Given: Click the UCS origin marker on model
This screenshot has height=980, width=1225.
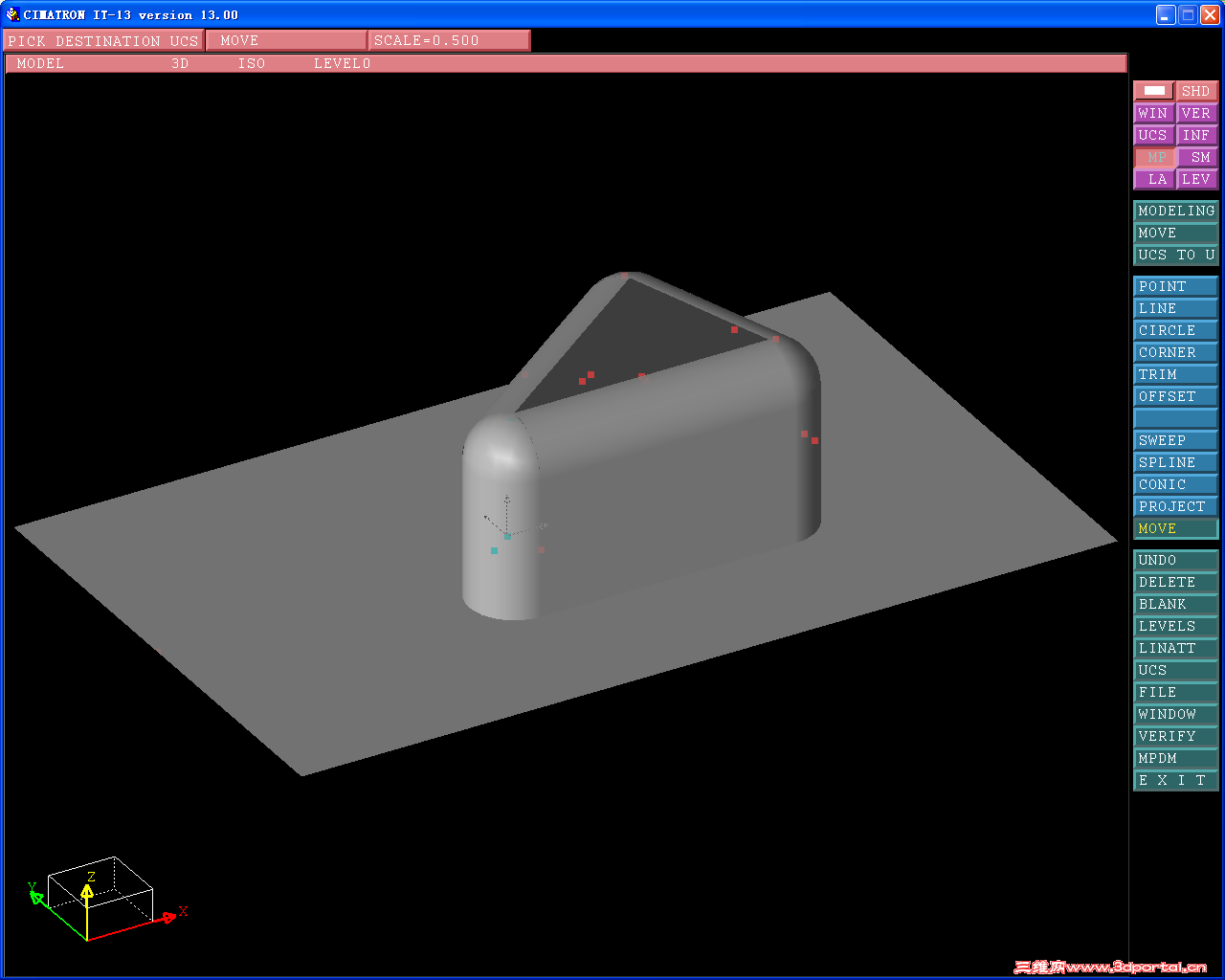Looking at the screenshot, I should [507, 535].
